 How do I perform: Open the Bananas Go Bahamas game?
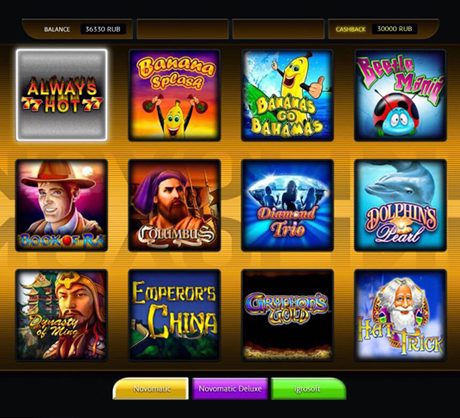[x=287, y=95]
